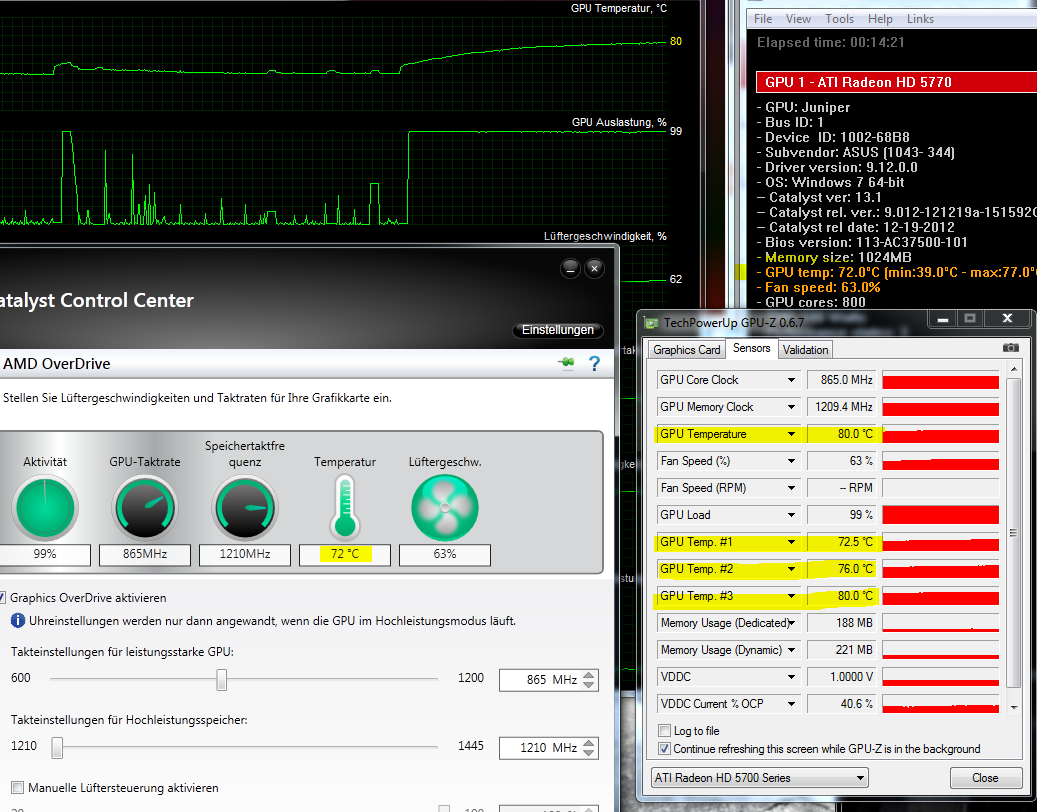Screen dimensions: 1037x812
Task: Open VDDC Current % OCP sensor dropdown
Action: tap(791, 704)
